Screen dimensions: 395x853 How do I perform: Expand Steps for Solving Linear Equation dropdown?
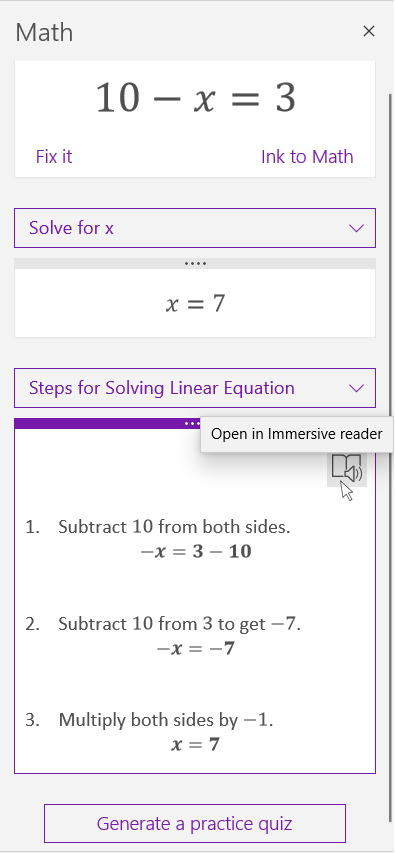point(195,388)
